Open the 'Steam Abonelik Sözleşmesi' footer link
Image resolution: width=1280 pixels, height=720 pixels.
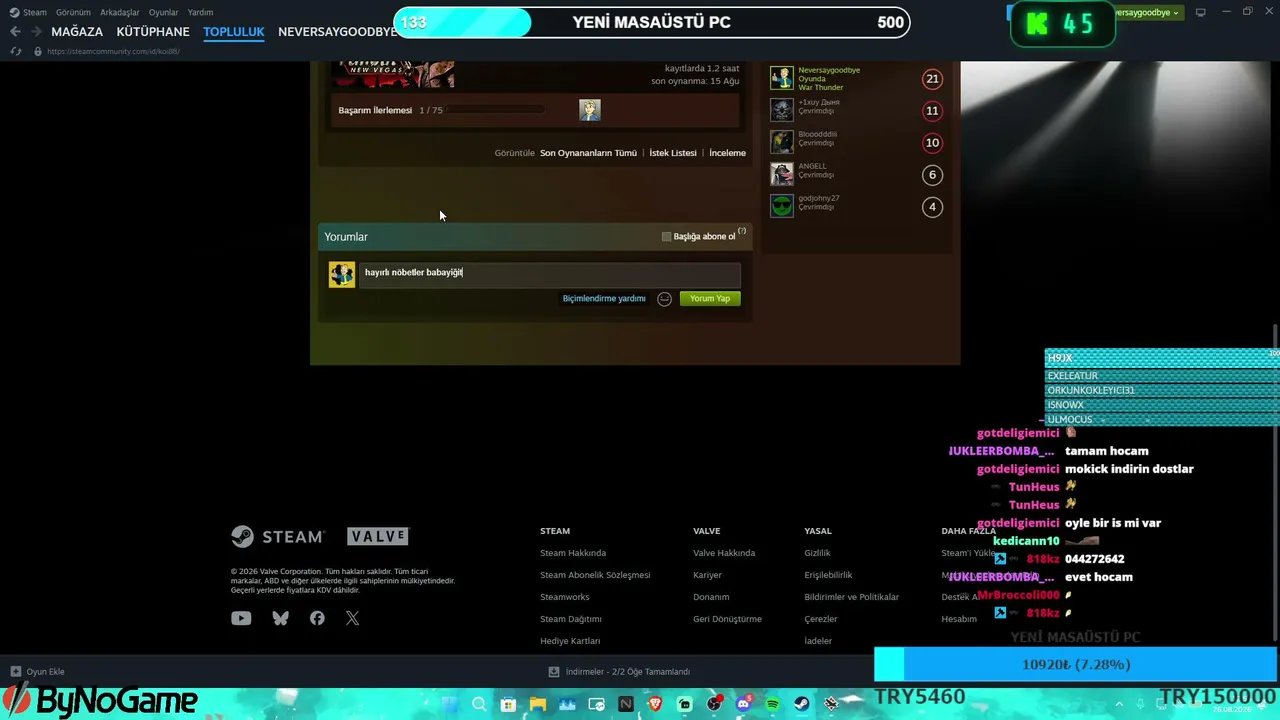(x=595, y=575)
